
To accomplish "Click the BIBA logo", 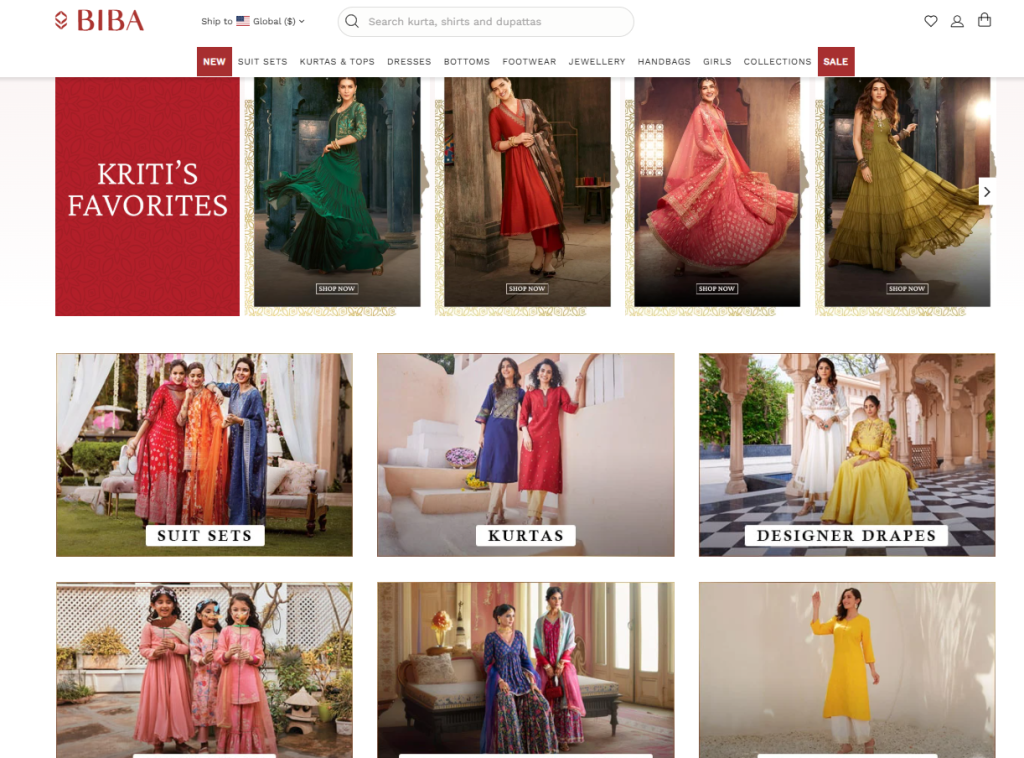I will pyautogui.click(x=100, y=21).
